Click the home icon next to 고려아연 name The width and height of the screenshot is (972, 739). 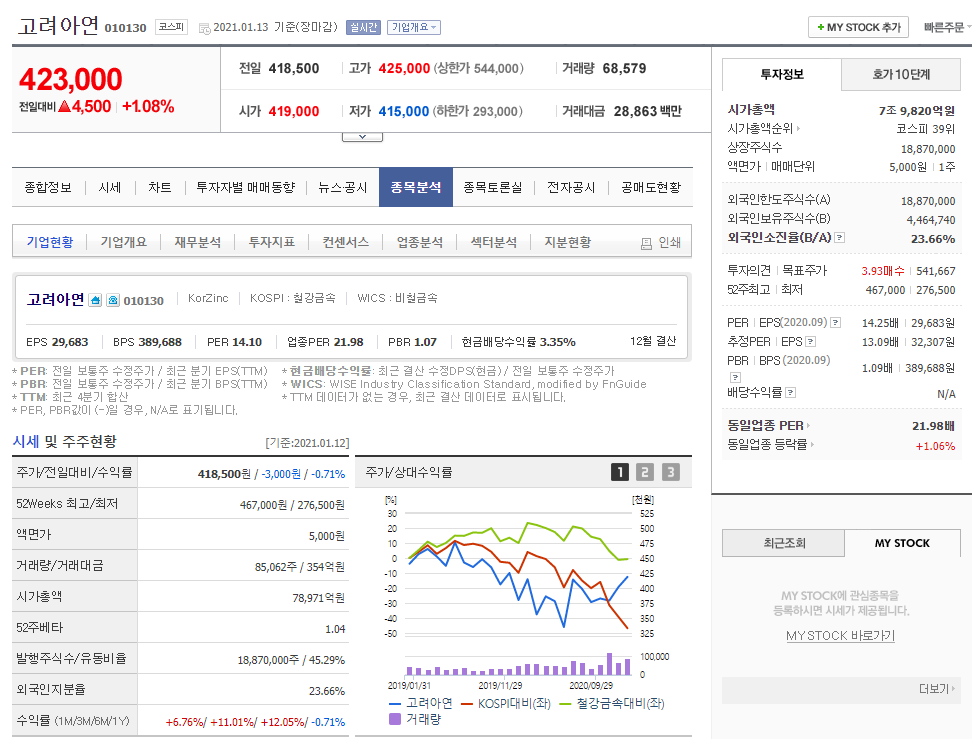[x=95, y=301]
